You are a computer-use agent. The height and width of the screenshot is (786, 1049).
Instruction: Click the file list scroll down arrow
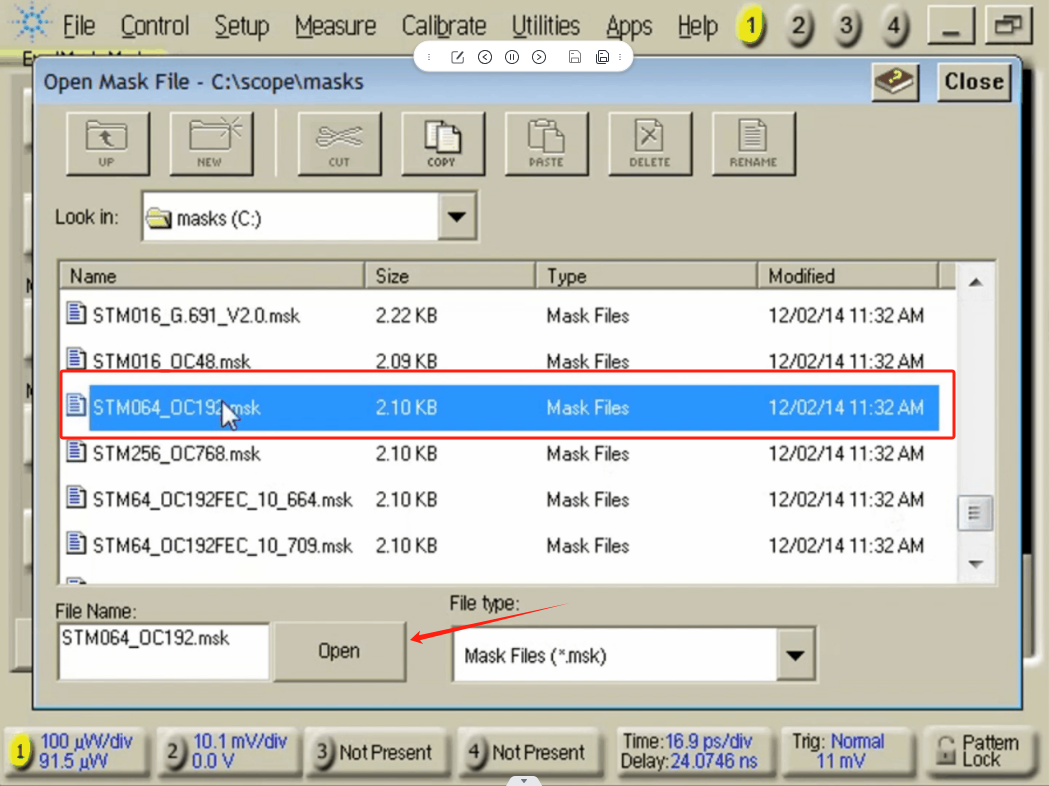[976, 565]
